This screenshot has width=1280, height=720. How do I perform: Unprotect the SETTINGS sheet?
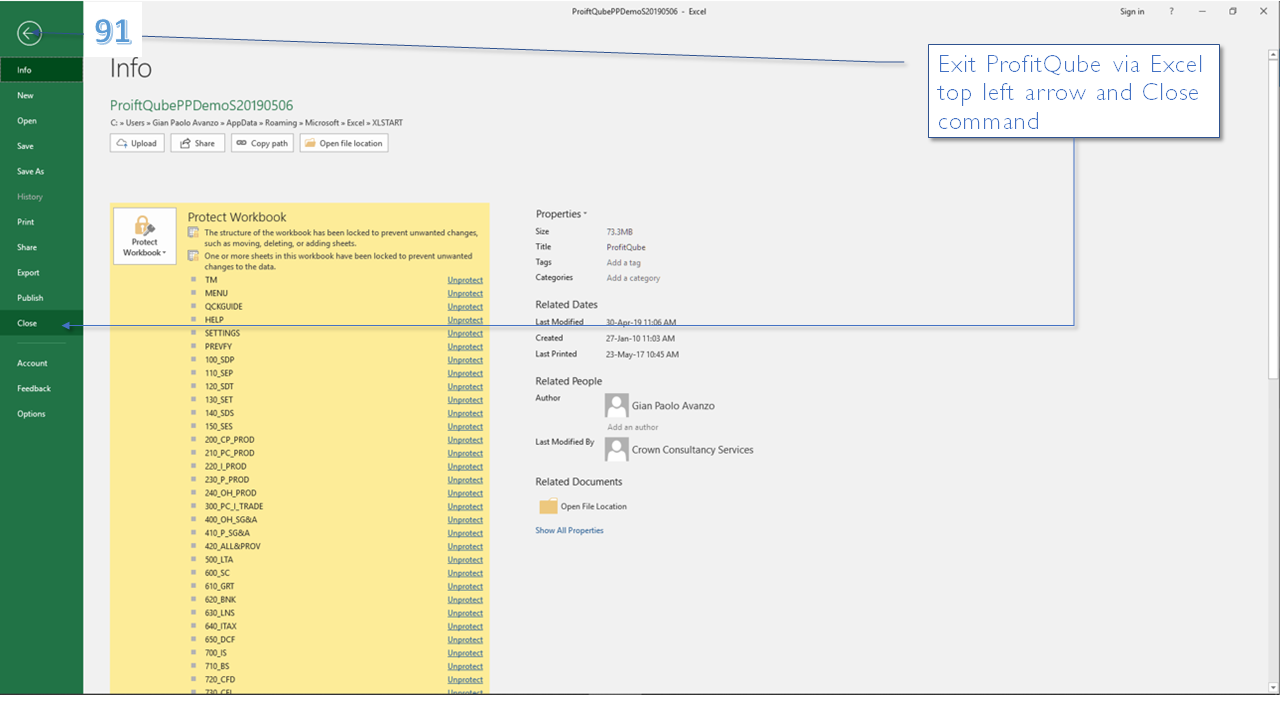pos(465,333)
